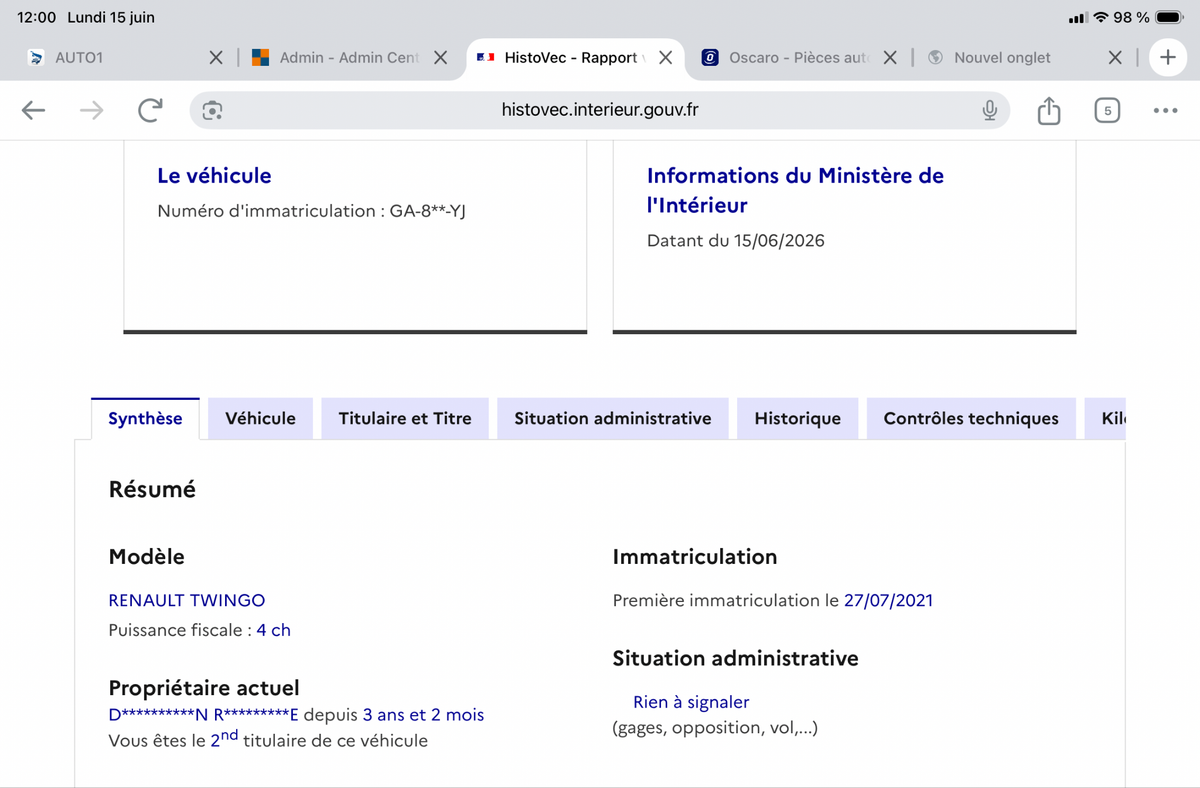Open the Contrôles techniques tab

click(x=971, y=419)
